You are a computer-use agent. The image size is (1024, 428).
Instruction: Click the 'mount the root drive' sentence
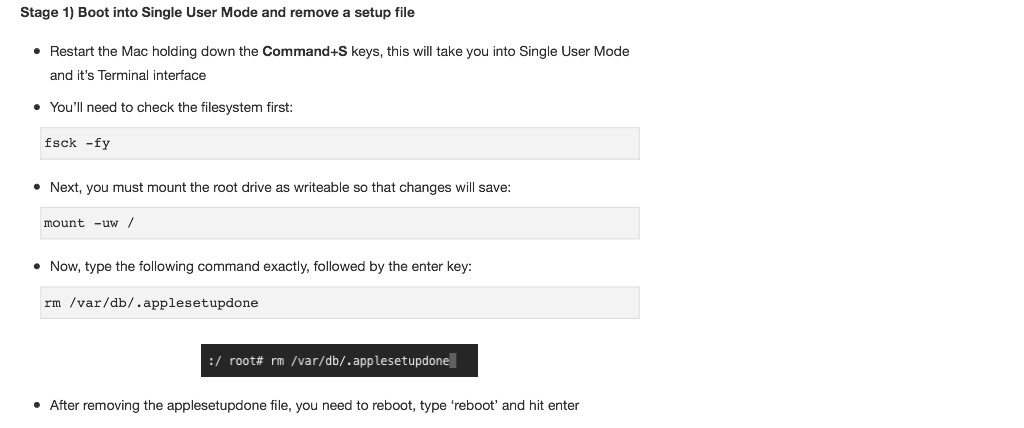point(280,188)
